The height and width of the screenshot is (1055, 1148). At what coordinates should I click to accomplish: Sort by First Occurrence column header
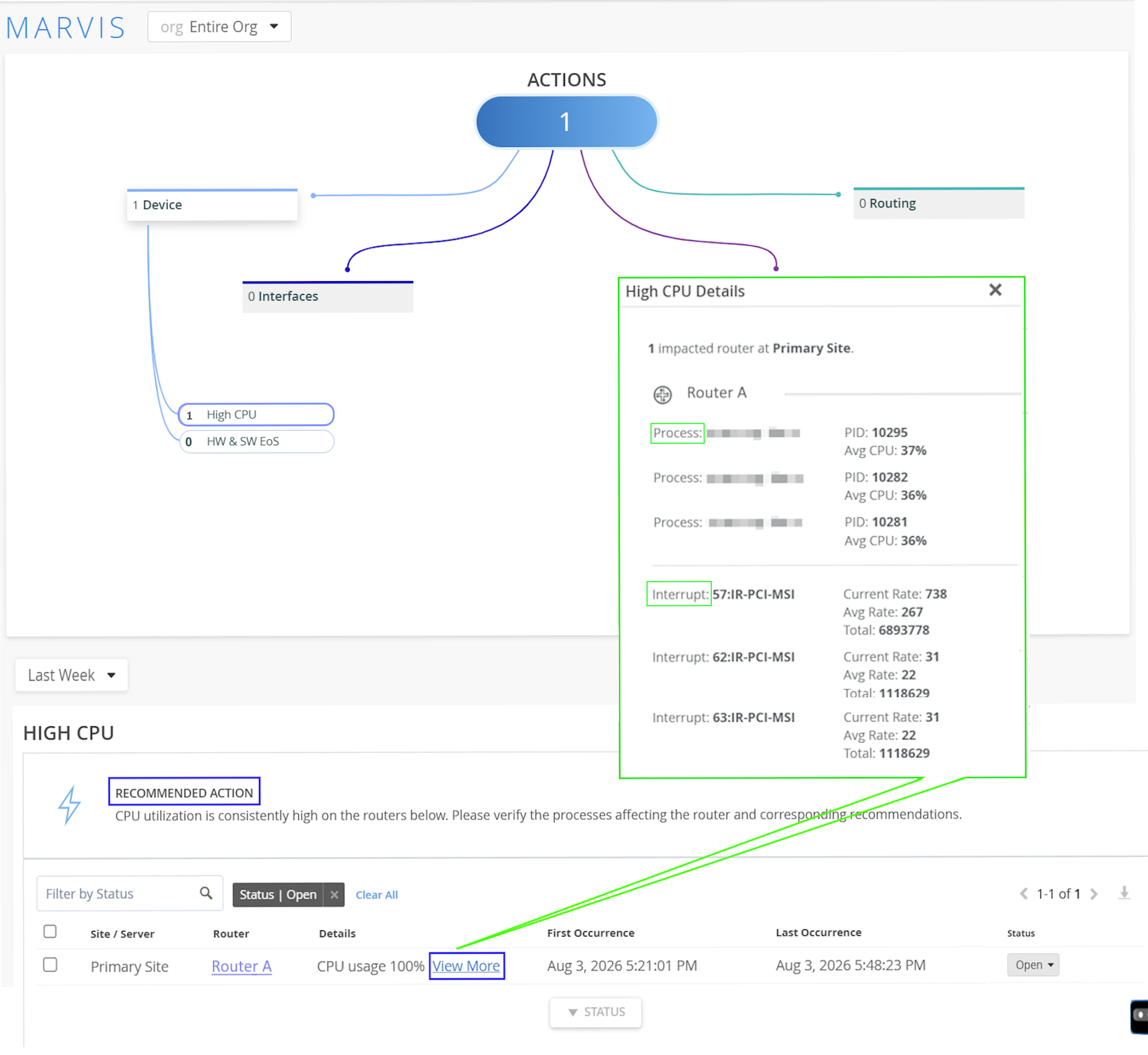click(591, 933)
